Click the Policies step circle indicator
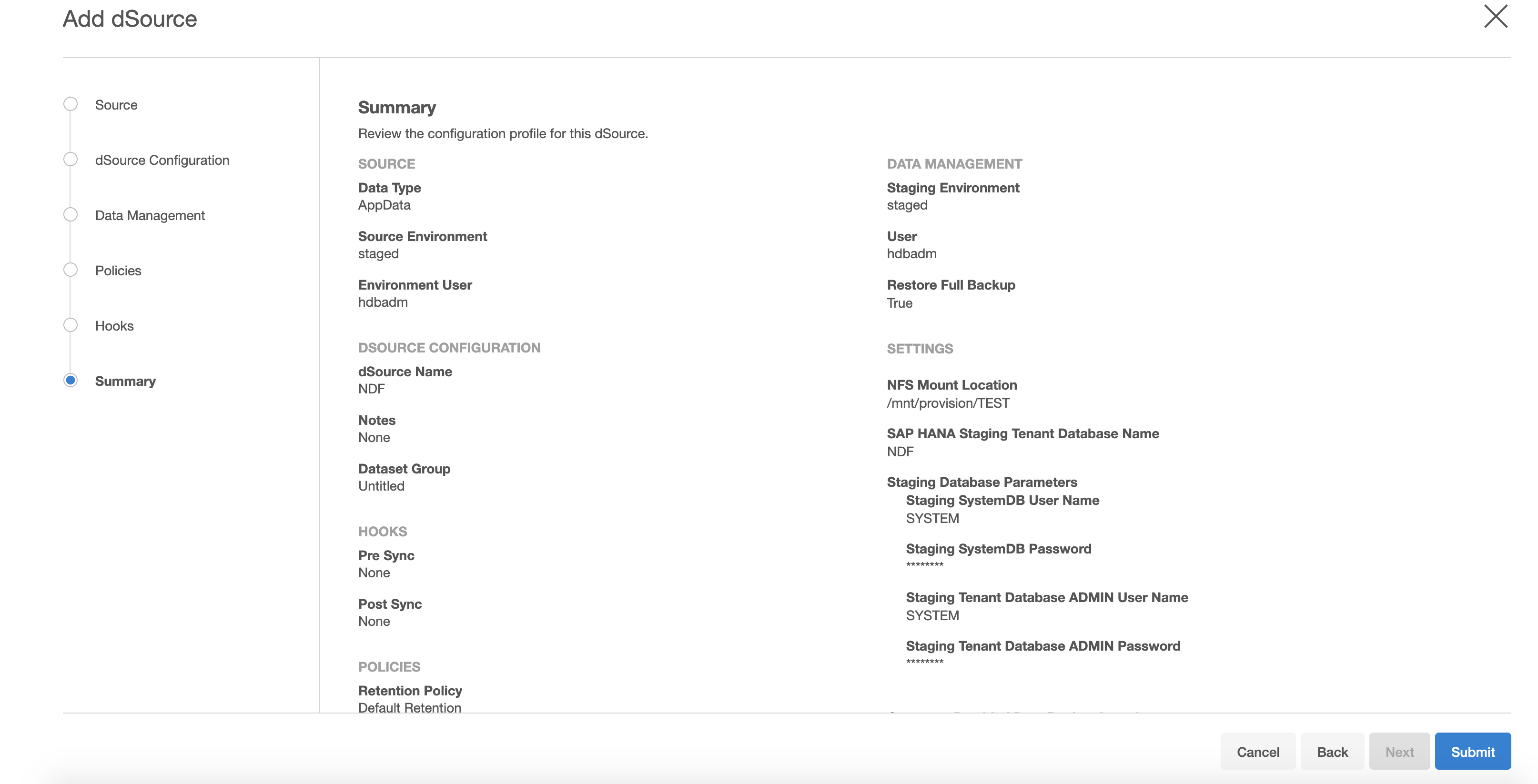The width and height of the screenshot is (1538, 784). coord(71,270)
